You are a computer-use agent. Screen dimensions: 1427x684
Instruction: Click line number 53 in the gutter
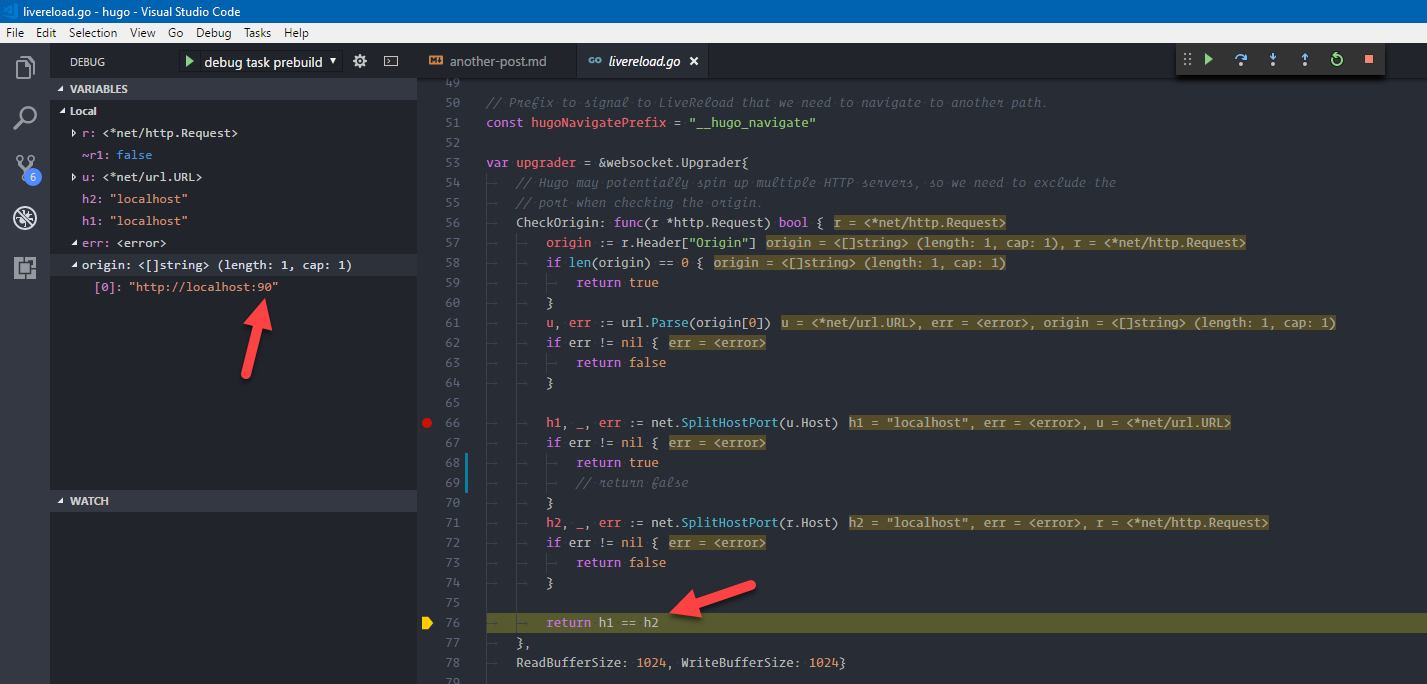[x=453, y=163]
